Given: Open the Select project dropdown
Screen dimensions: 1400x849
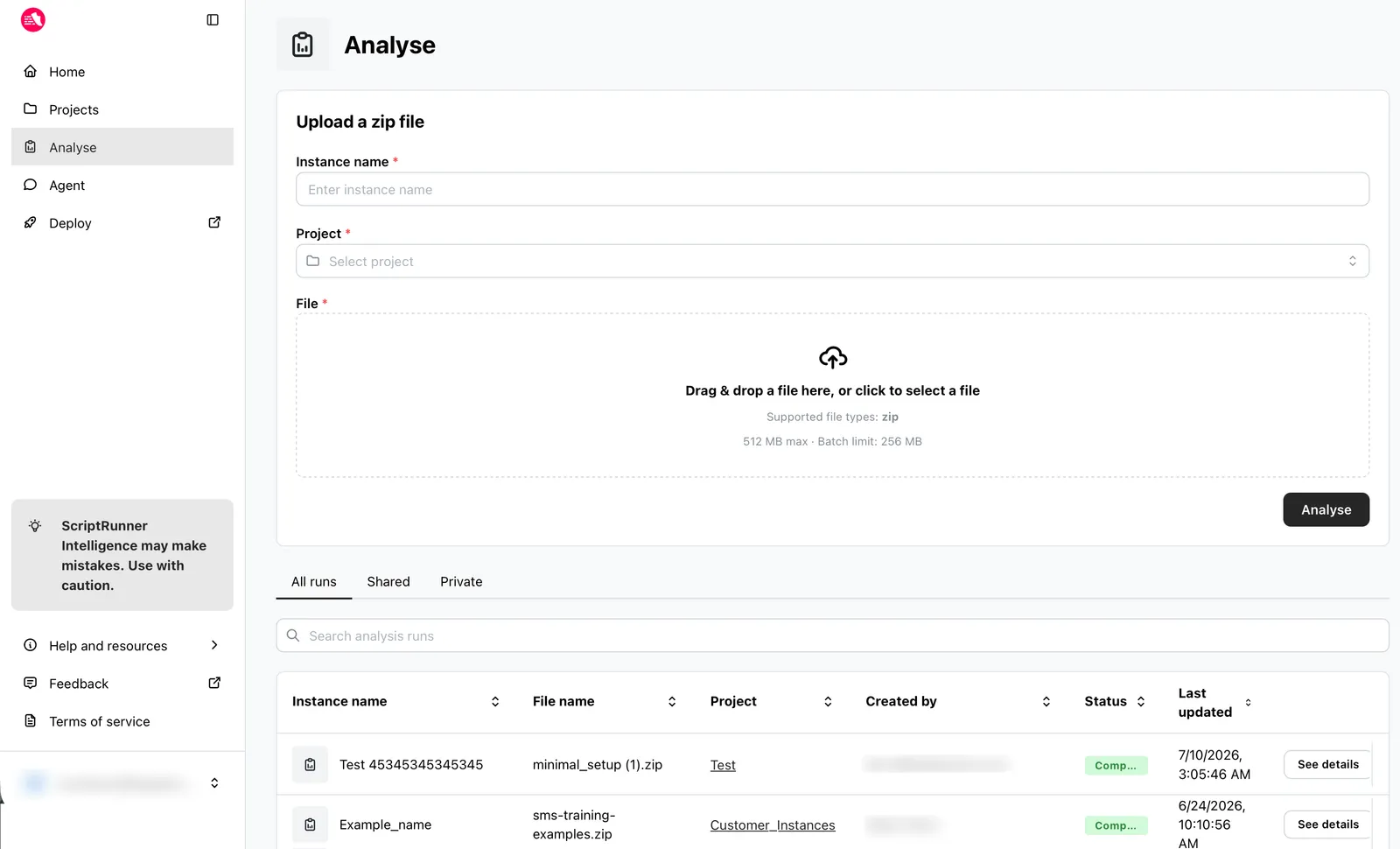Looking at the screenshot, I should coord(832,261).
